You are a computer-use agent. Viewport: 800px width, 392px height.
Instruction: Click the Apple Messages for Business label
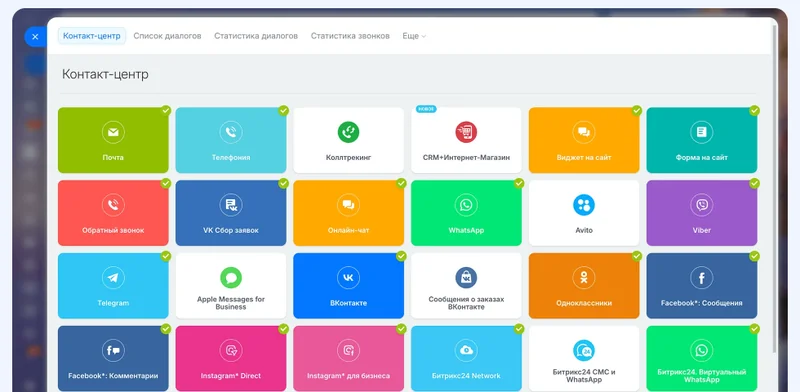pyautogui.click(x=231, y=303)
